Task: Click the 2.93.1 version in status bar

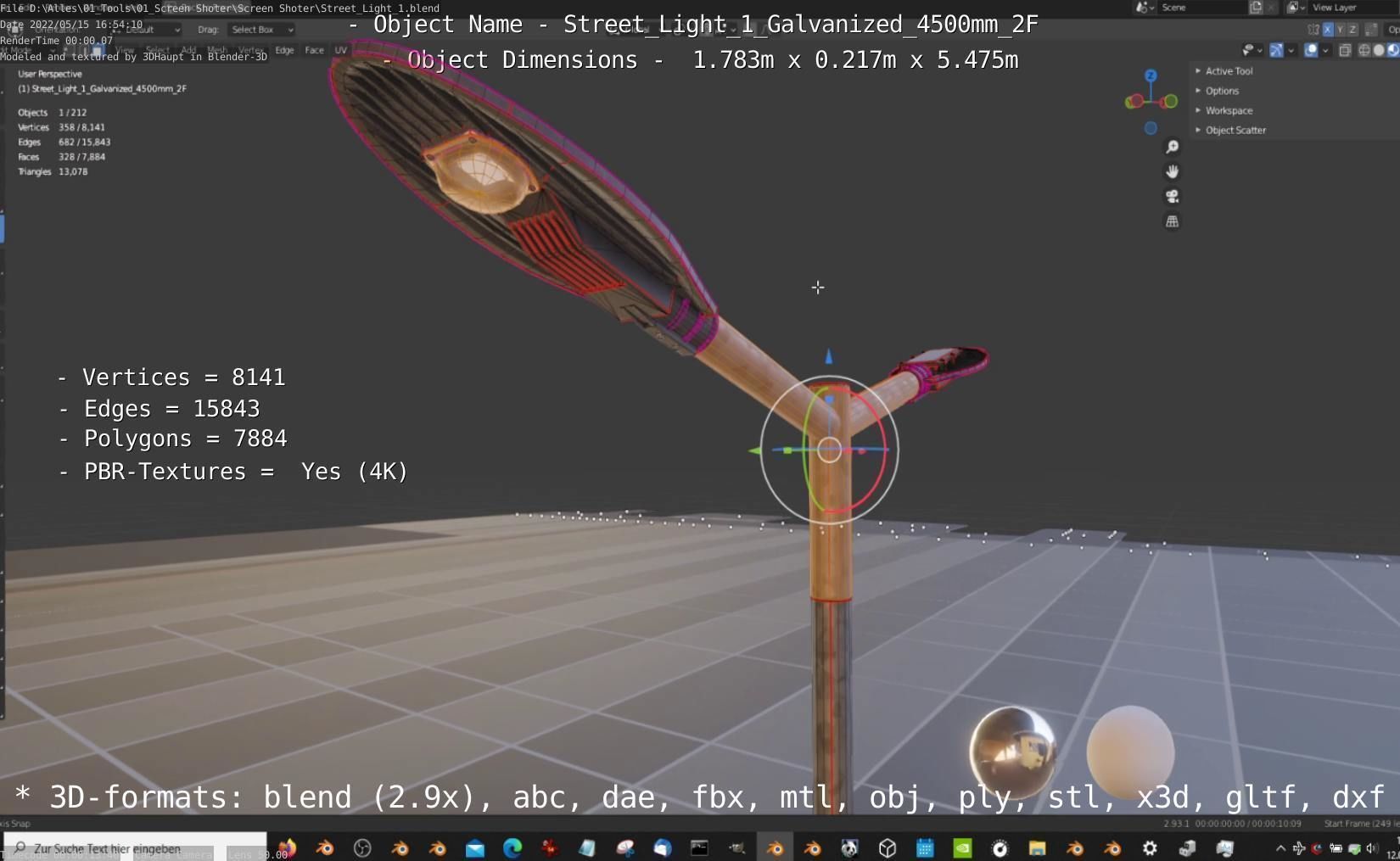Action: click(1176, 824)
